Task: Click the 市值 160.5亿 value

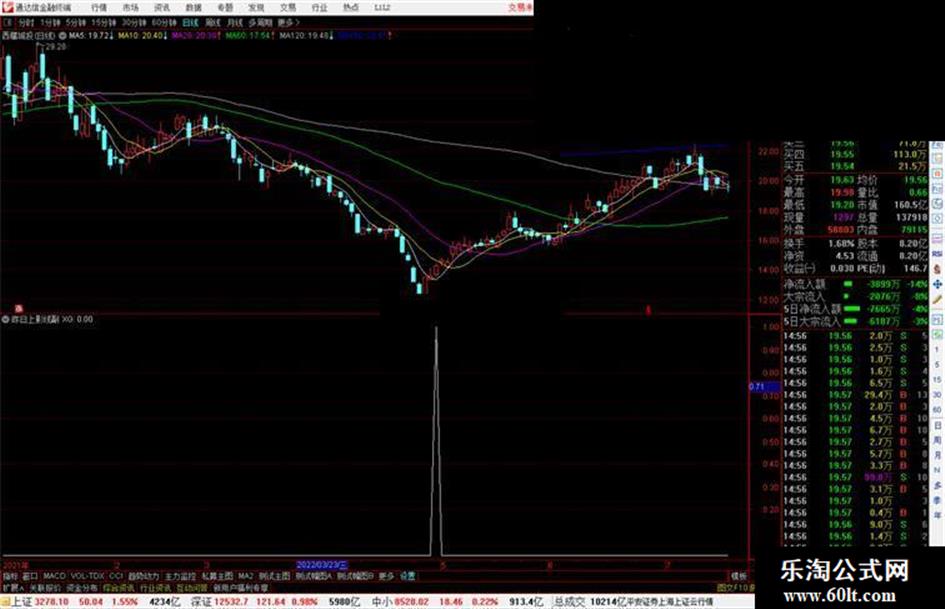Action: pos(910,205)
